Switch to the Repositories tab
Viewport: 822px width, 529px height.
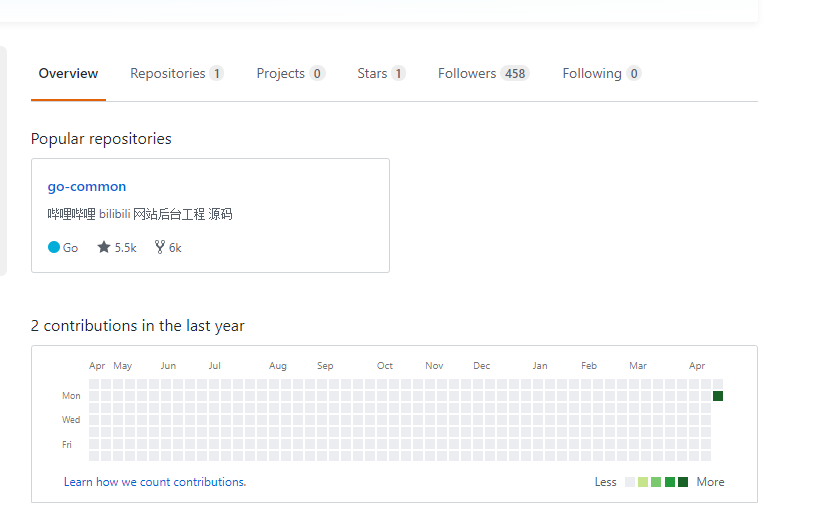tap(167, 73)
